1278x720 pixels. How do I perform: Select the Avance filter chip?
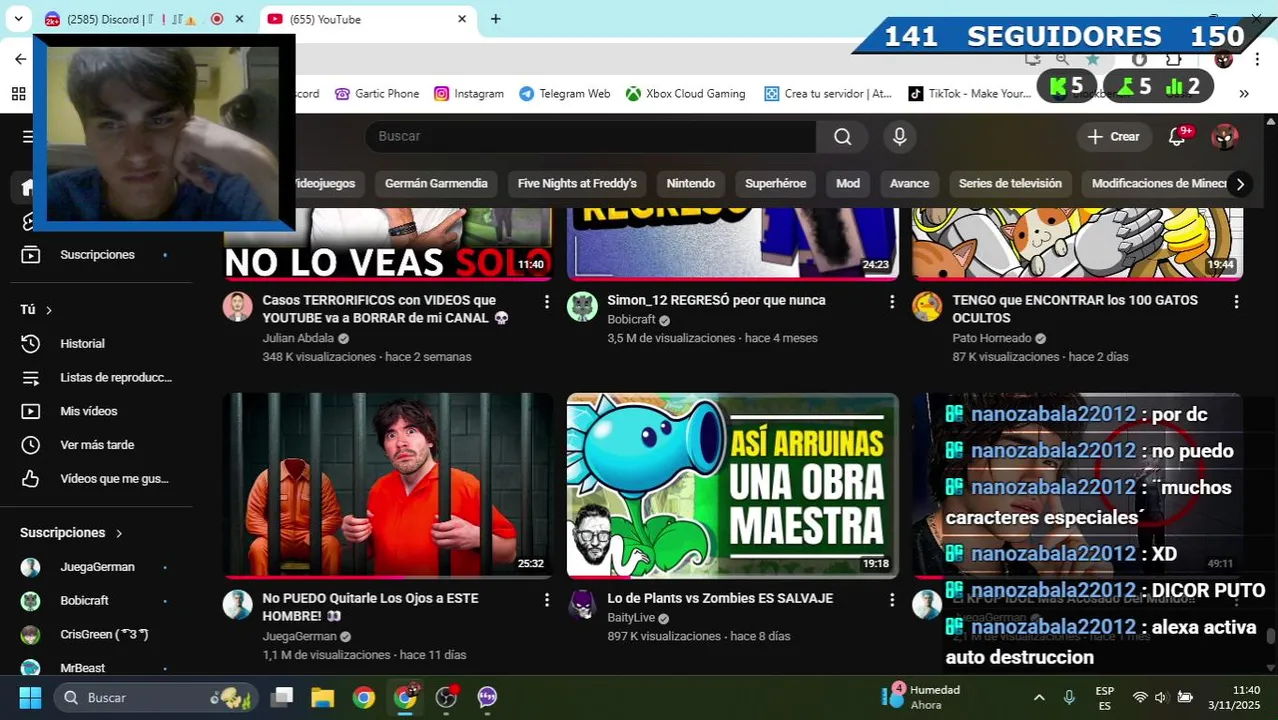[909, 183]
